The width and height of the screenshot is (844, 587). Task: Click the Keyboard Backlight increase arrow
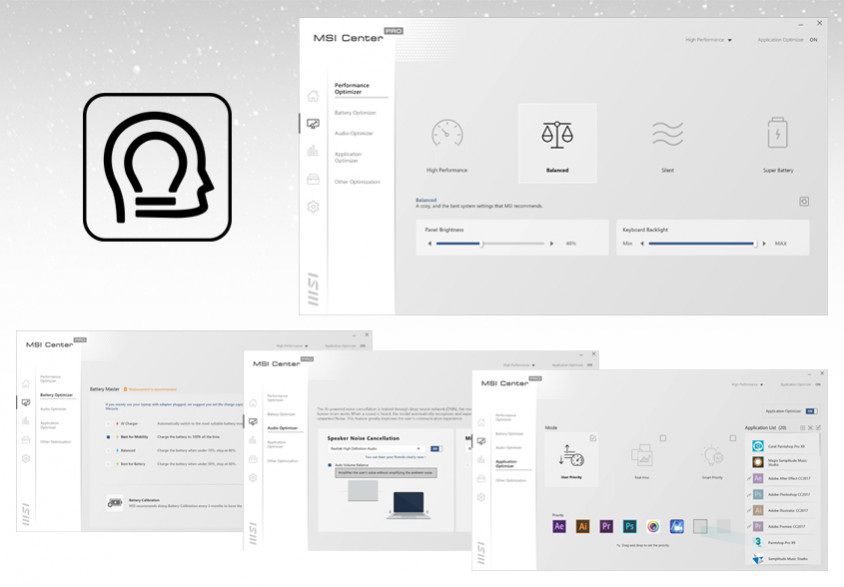tap(764, 244)
